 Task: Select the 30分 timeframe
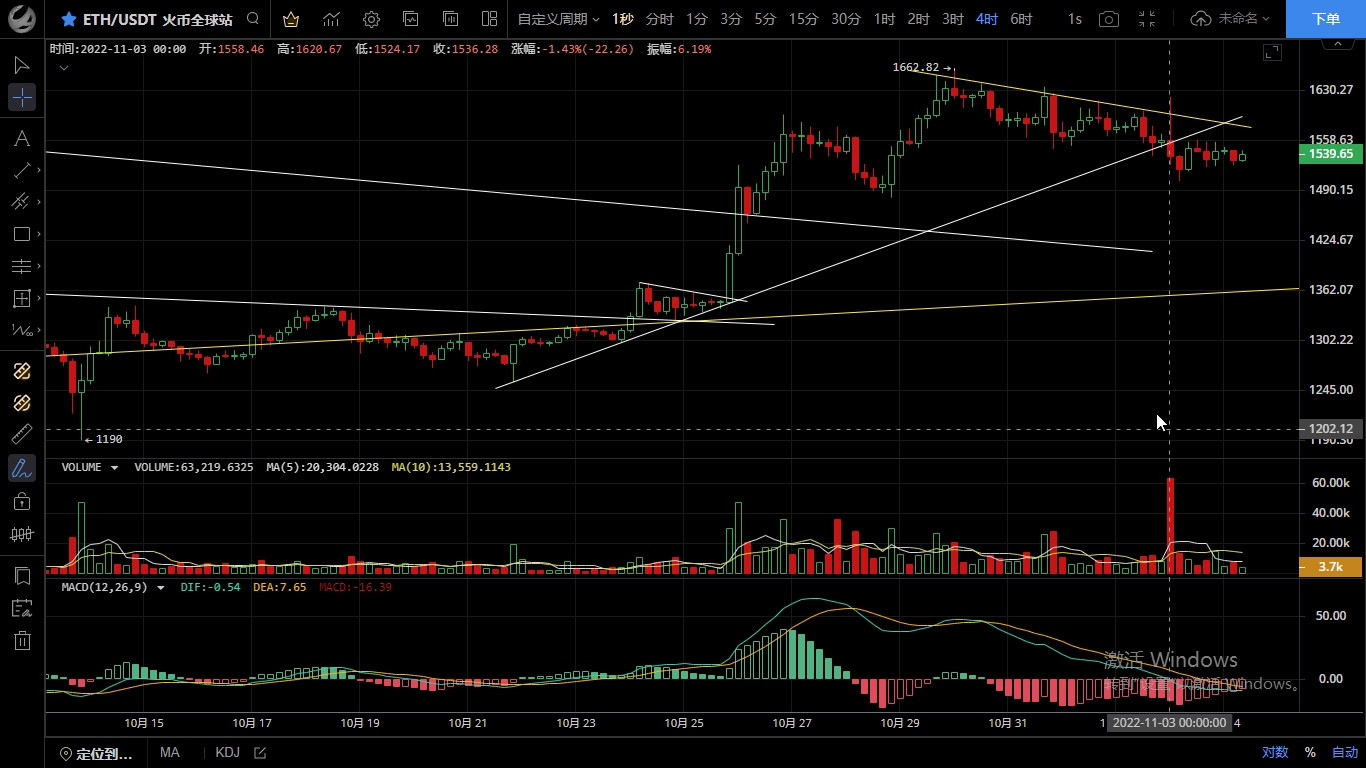846,19
